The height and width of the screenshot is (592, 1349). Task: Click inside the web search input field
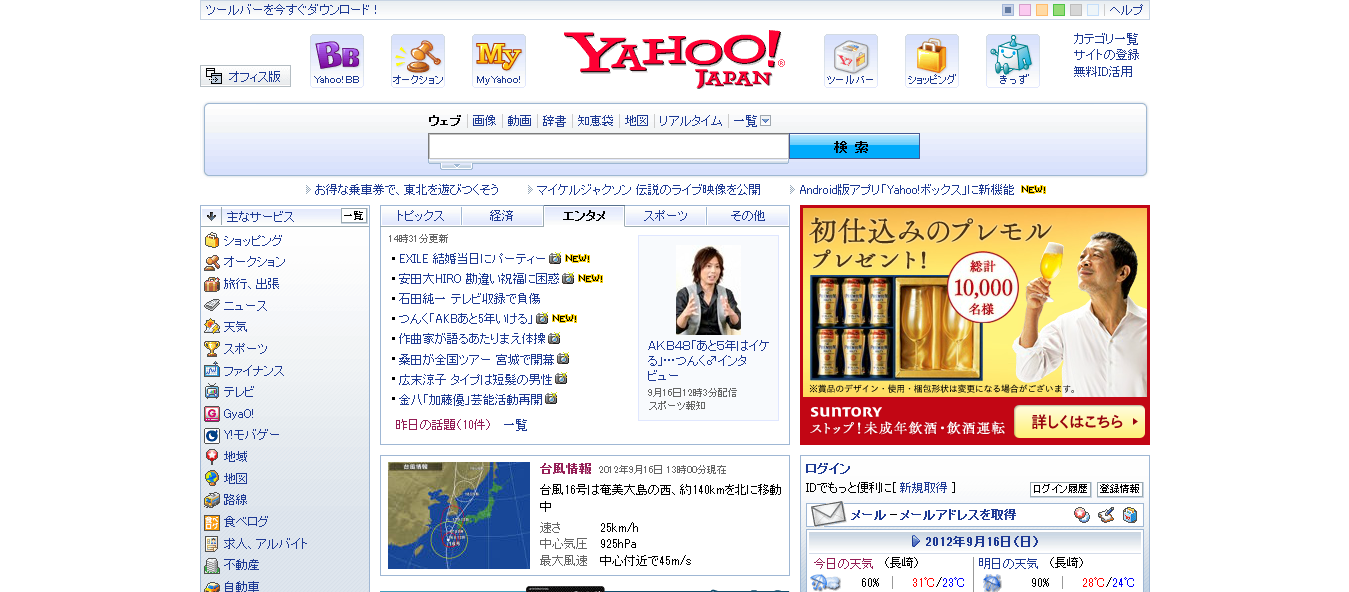coord(609,147)
